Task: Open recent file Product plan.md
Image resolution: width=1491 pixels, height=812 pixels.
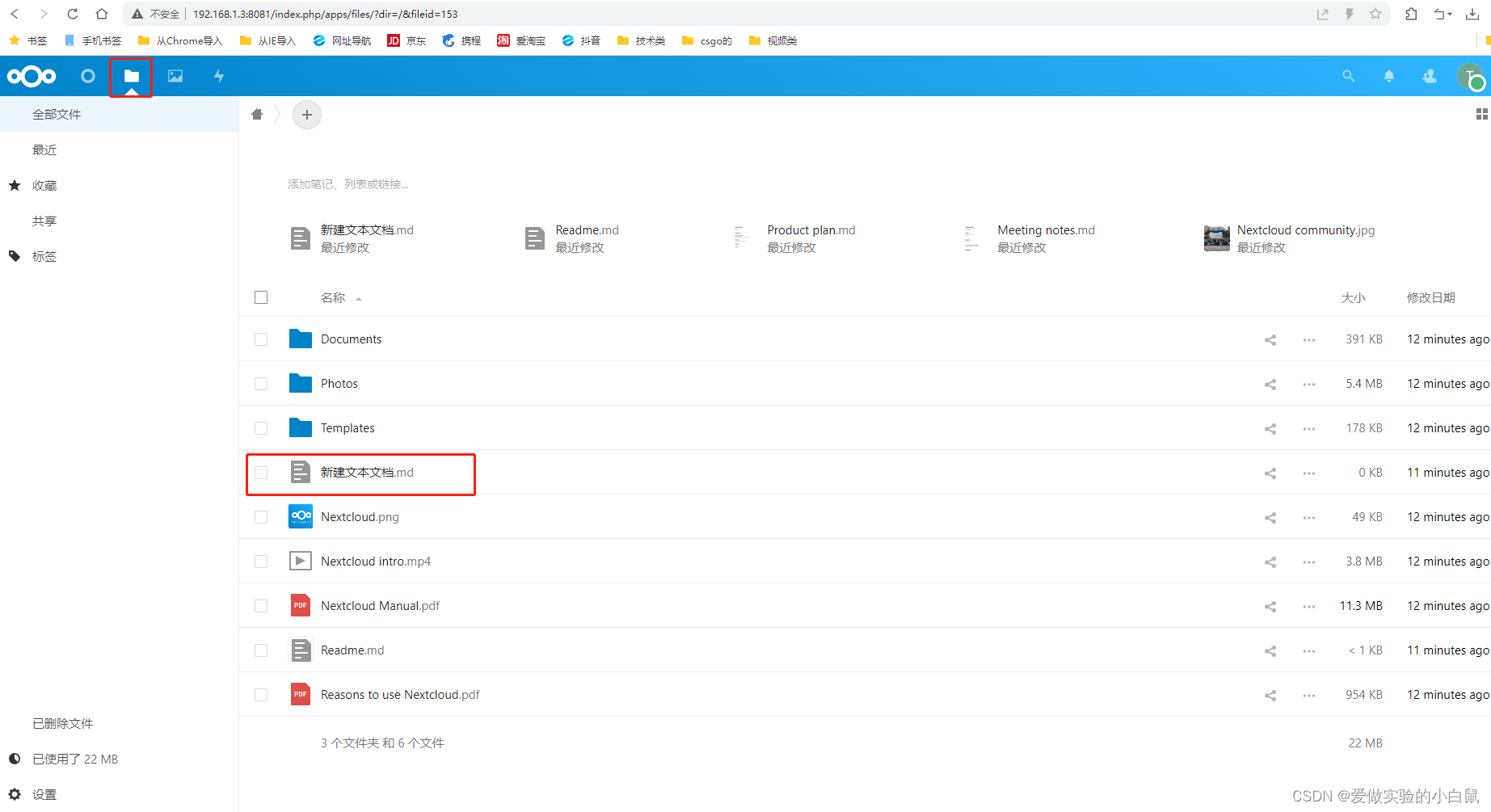Action: click(x=811, y=230)
